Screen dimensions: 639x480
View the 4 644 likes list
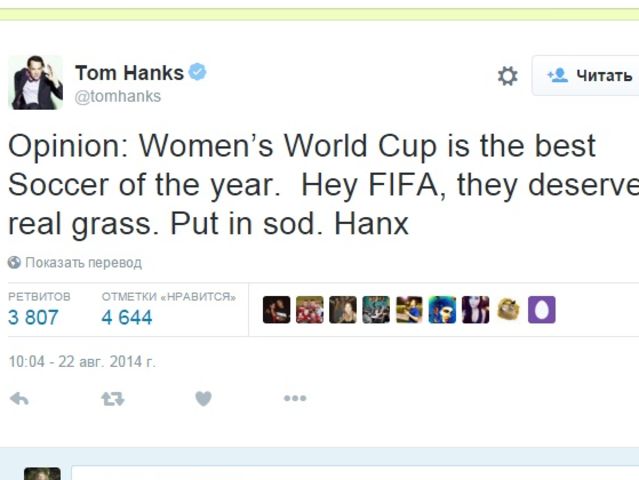127,317
